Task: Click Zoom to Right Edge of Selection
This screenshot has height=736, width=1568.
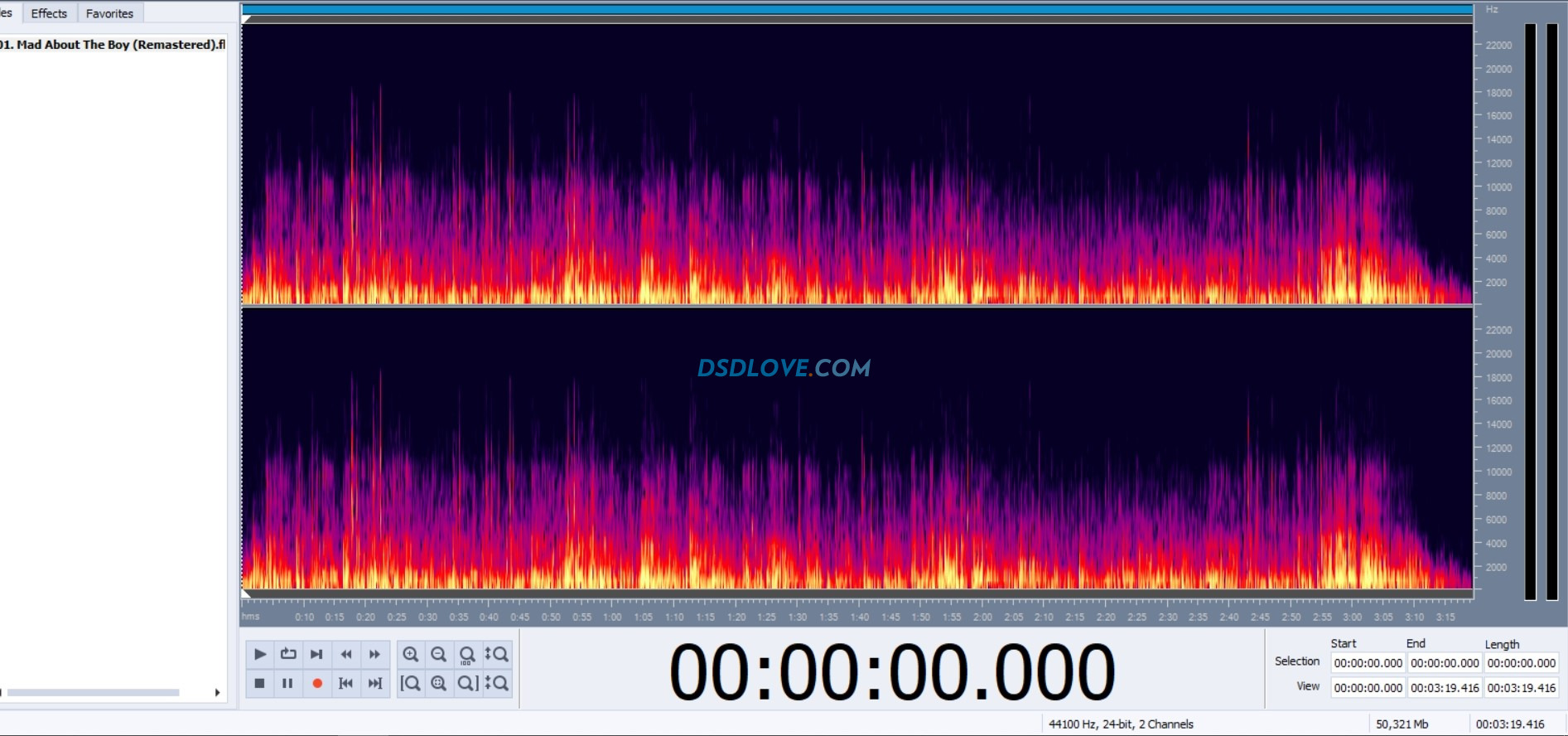Action: pyautogui.click(x=467, y=683)
